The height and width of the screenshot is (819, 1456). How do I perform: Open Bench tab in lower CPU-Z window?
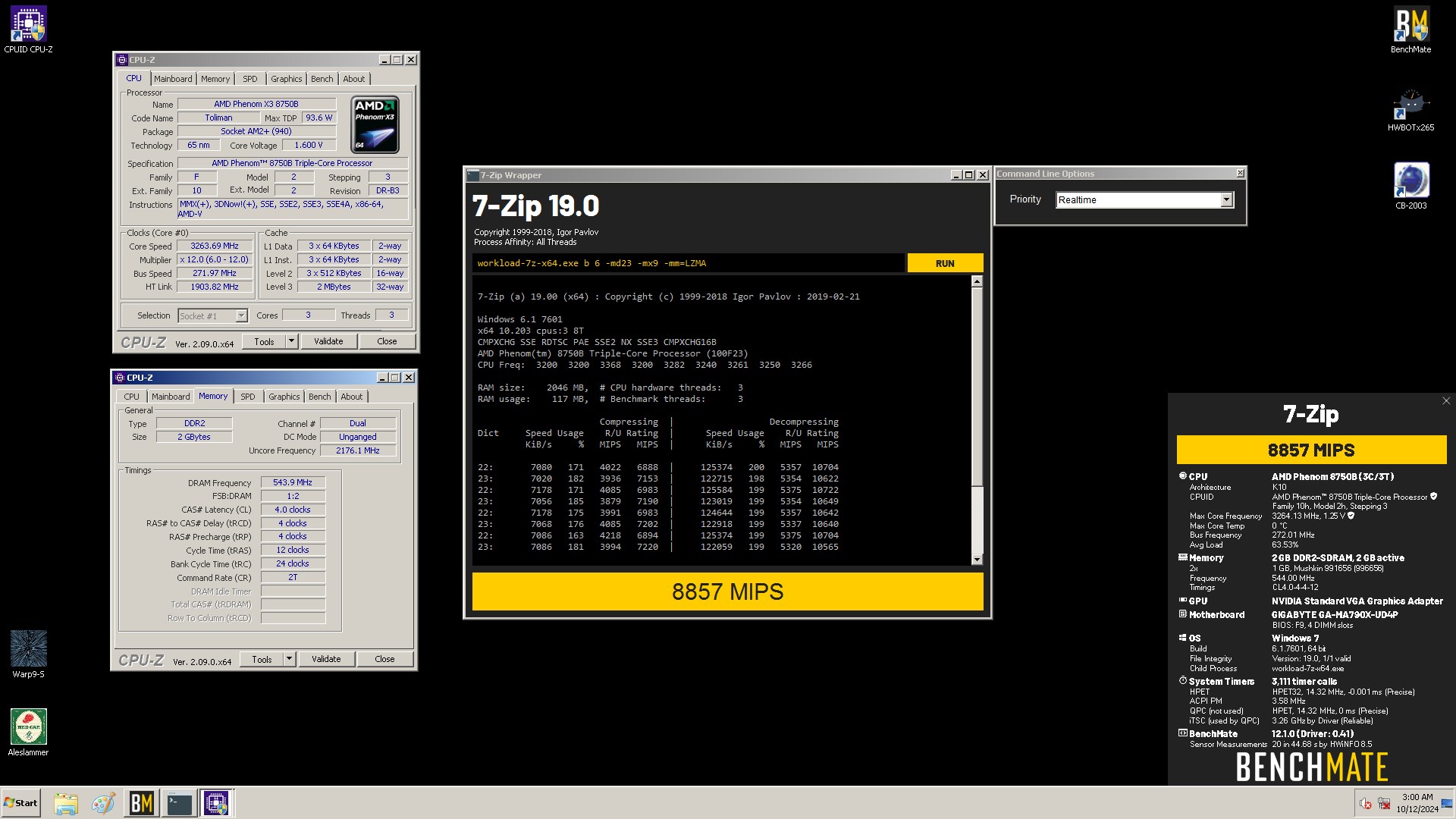pyautogui.click(x=320, y=397)
